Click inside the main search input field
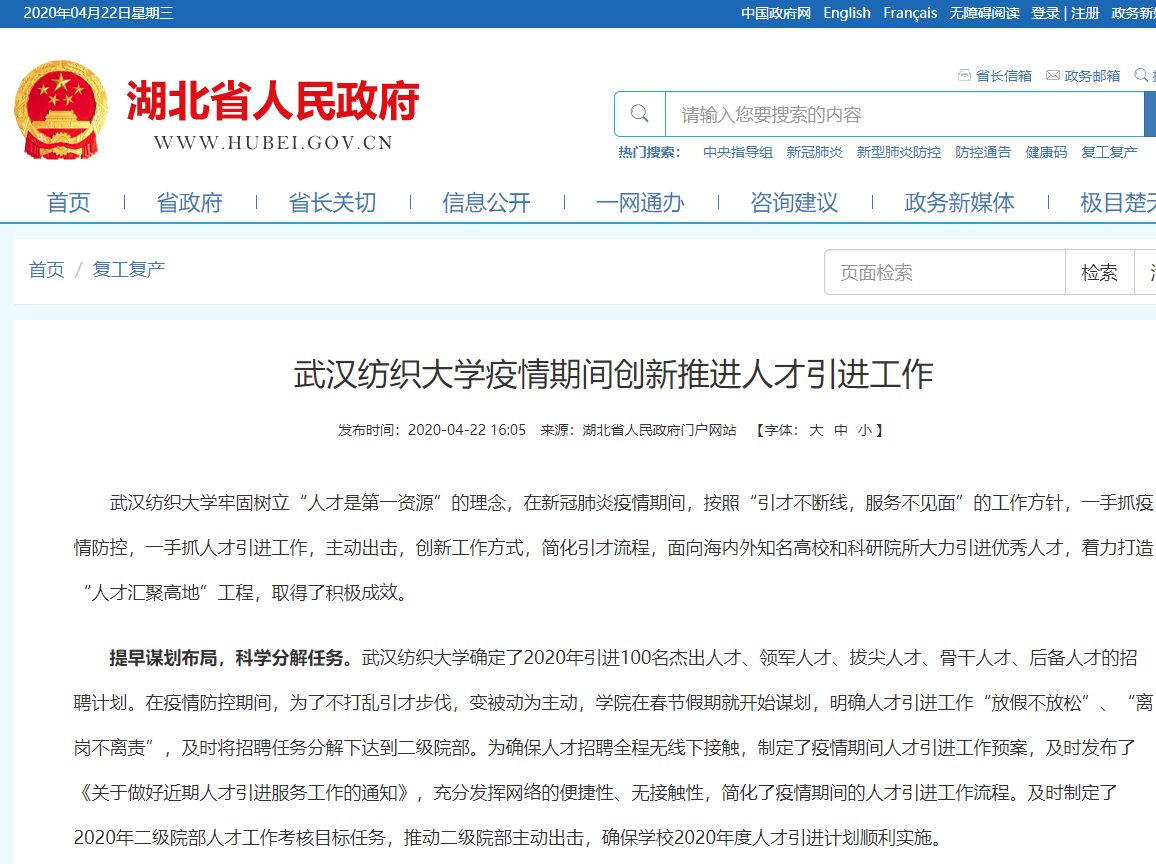This screenshot has width=1156, height=864. [904, 114]
